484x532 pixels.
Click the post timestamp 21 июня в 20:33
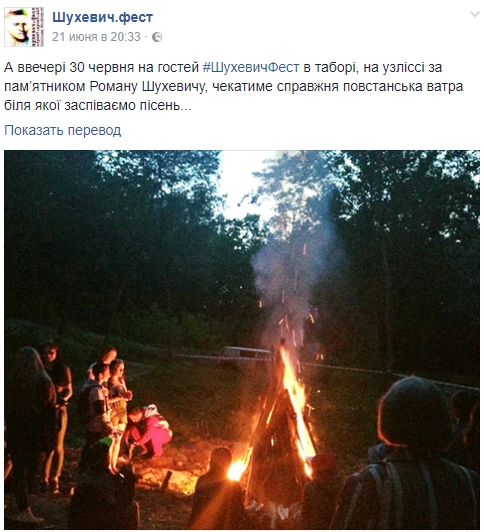96,37
